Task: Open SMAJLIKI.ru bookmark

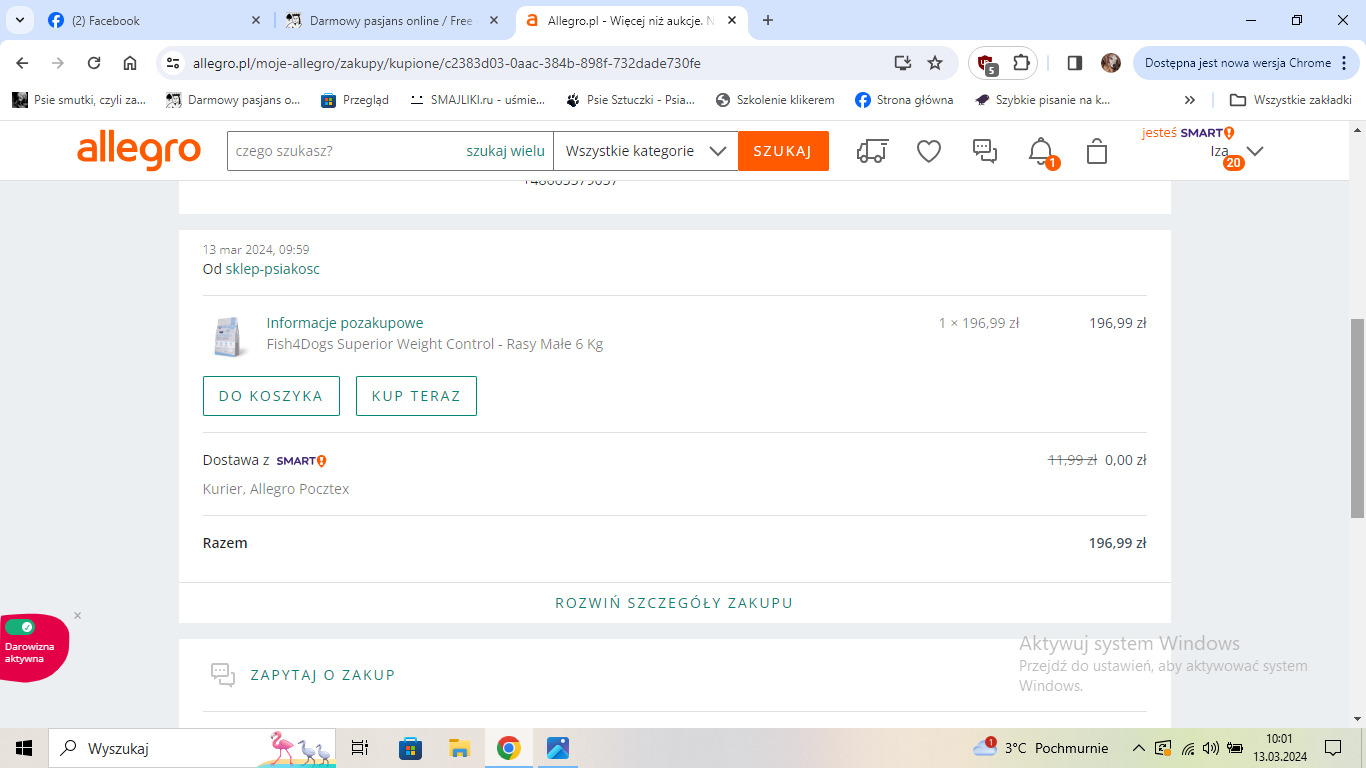Action: (479, 100)
